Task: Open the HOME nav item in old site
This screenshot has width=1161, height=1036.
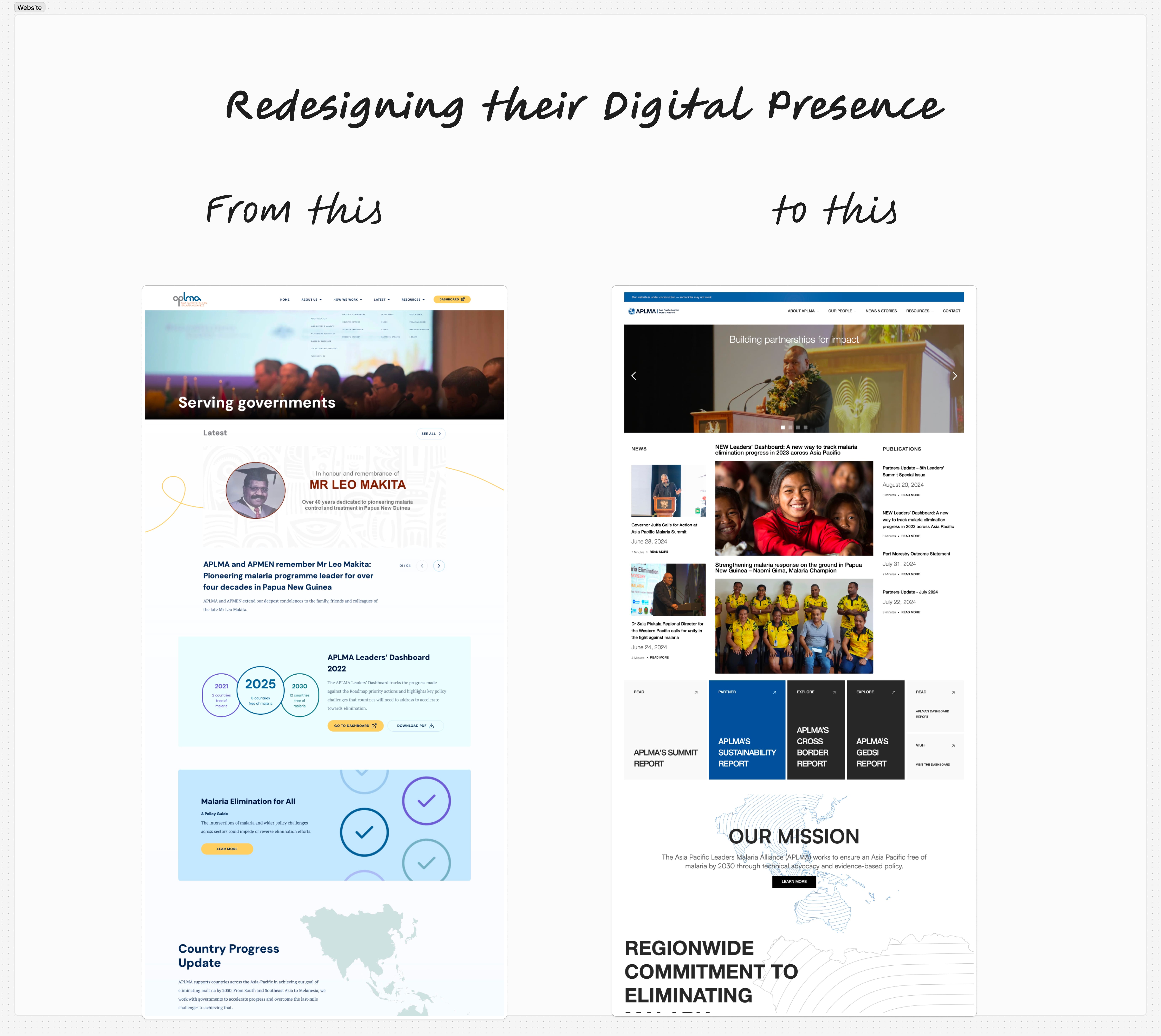Action: 285,299
